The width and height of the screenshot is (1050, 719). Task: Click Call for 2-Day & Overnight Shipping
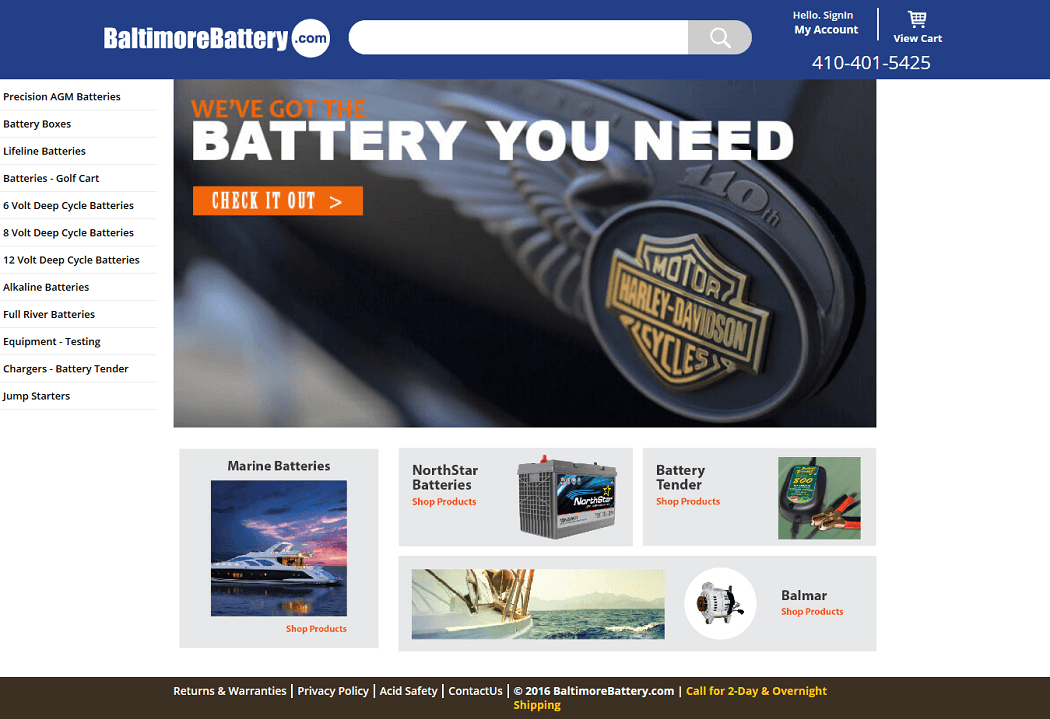[670, 698]
